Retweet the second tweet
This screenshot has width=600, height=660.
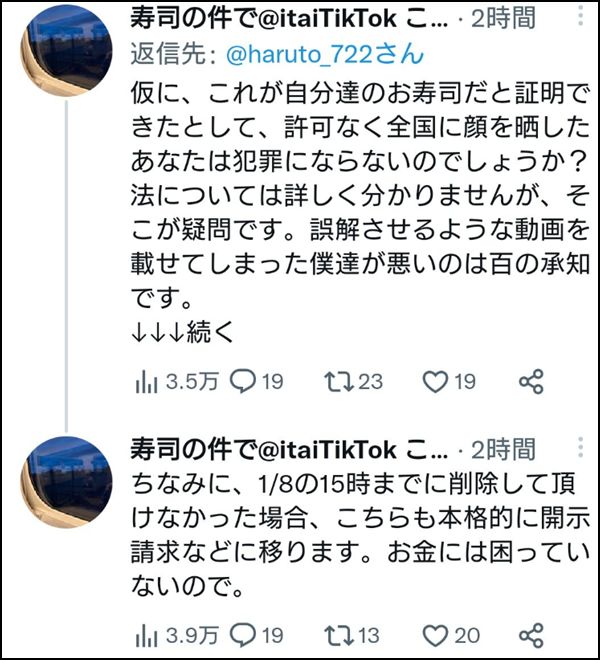342,634
